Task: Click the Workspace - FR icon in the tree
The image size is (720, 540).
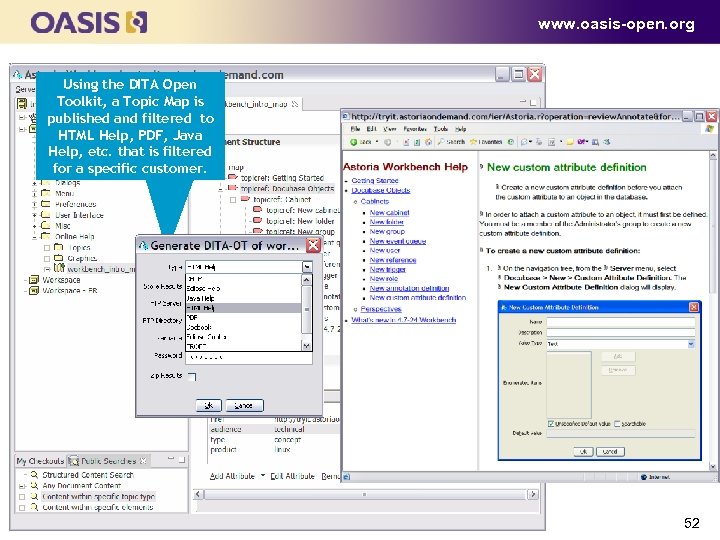Action: tap(34, 291)
